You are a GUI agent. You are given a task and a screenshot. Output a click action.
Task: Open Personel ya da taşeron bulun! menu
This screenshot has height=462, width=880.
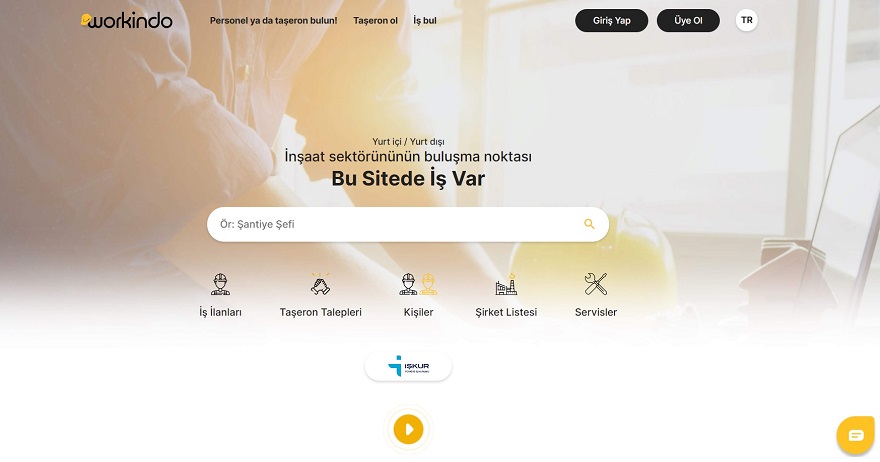[273, 21]
